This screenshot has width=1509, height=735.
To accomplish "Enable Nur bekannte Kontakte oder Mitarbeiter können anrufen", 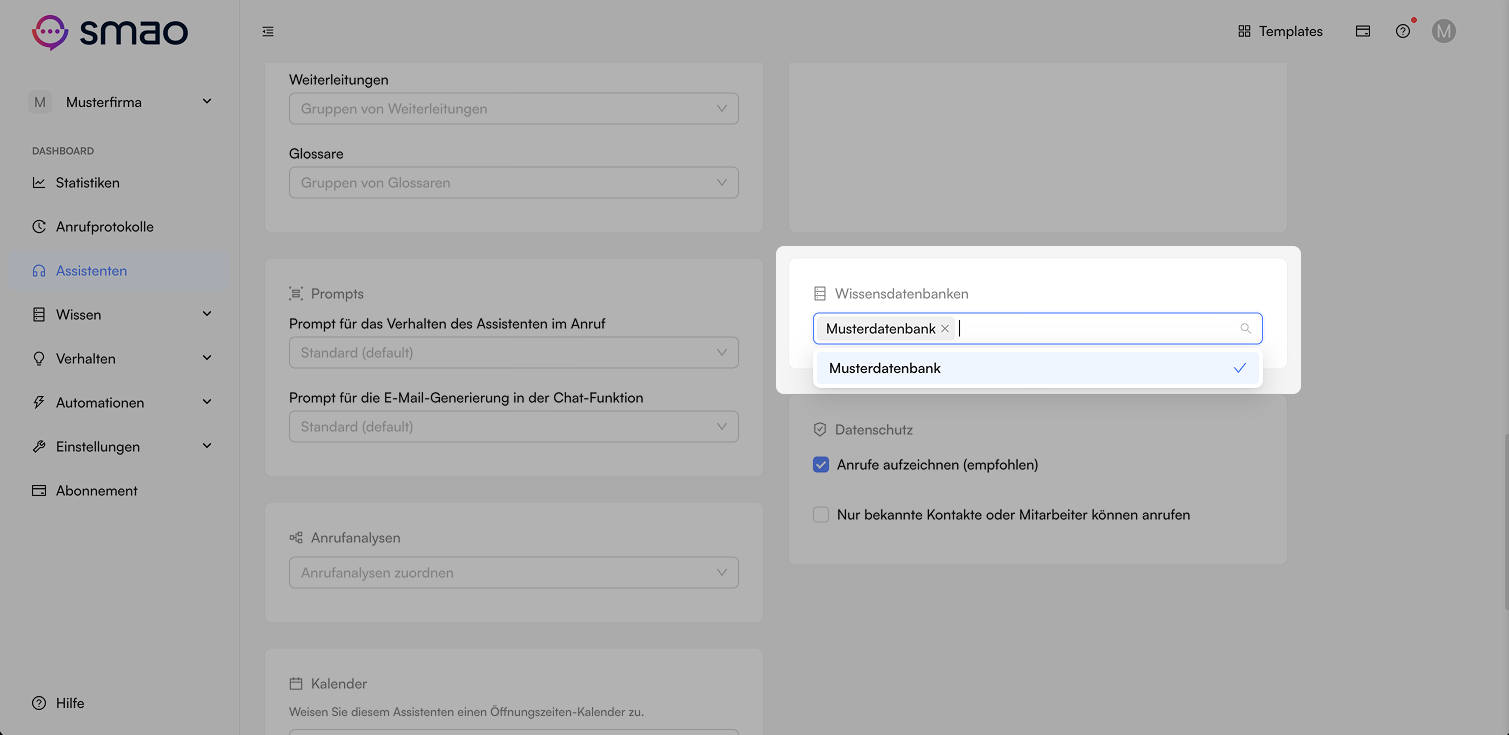I will [x=821, y=515].
